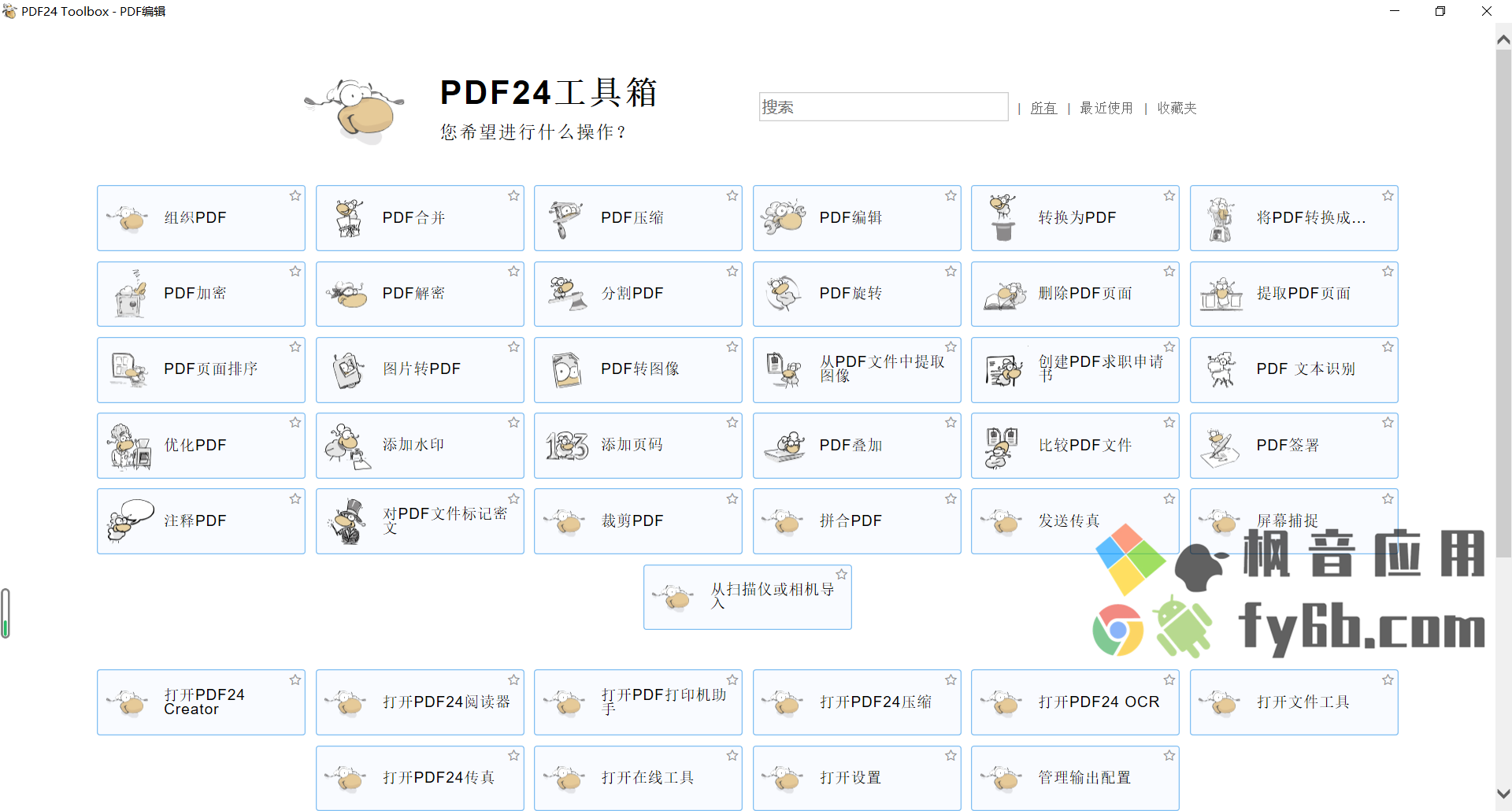Launch 打开PDF24阅读器
1512x811 pixels.
420,702
